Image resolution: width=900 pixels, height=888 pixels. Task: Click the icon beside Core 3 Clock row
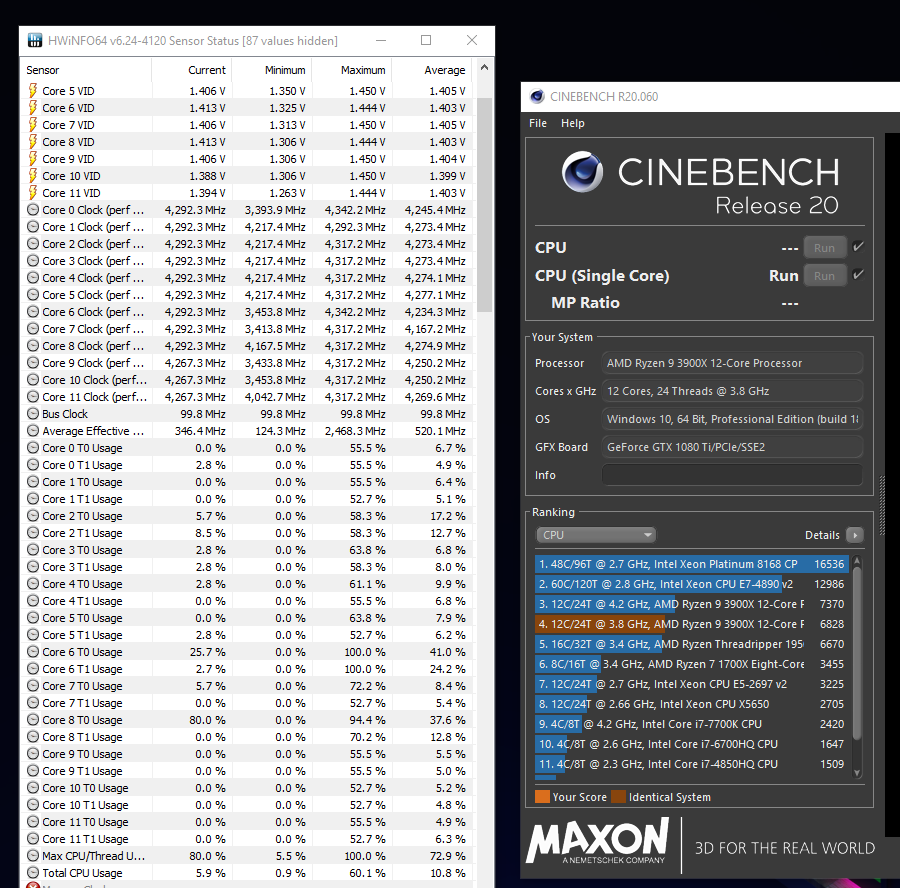coord(33,261)
